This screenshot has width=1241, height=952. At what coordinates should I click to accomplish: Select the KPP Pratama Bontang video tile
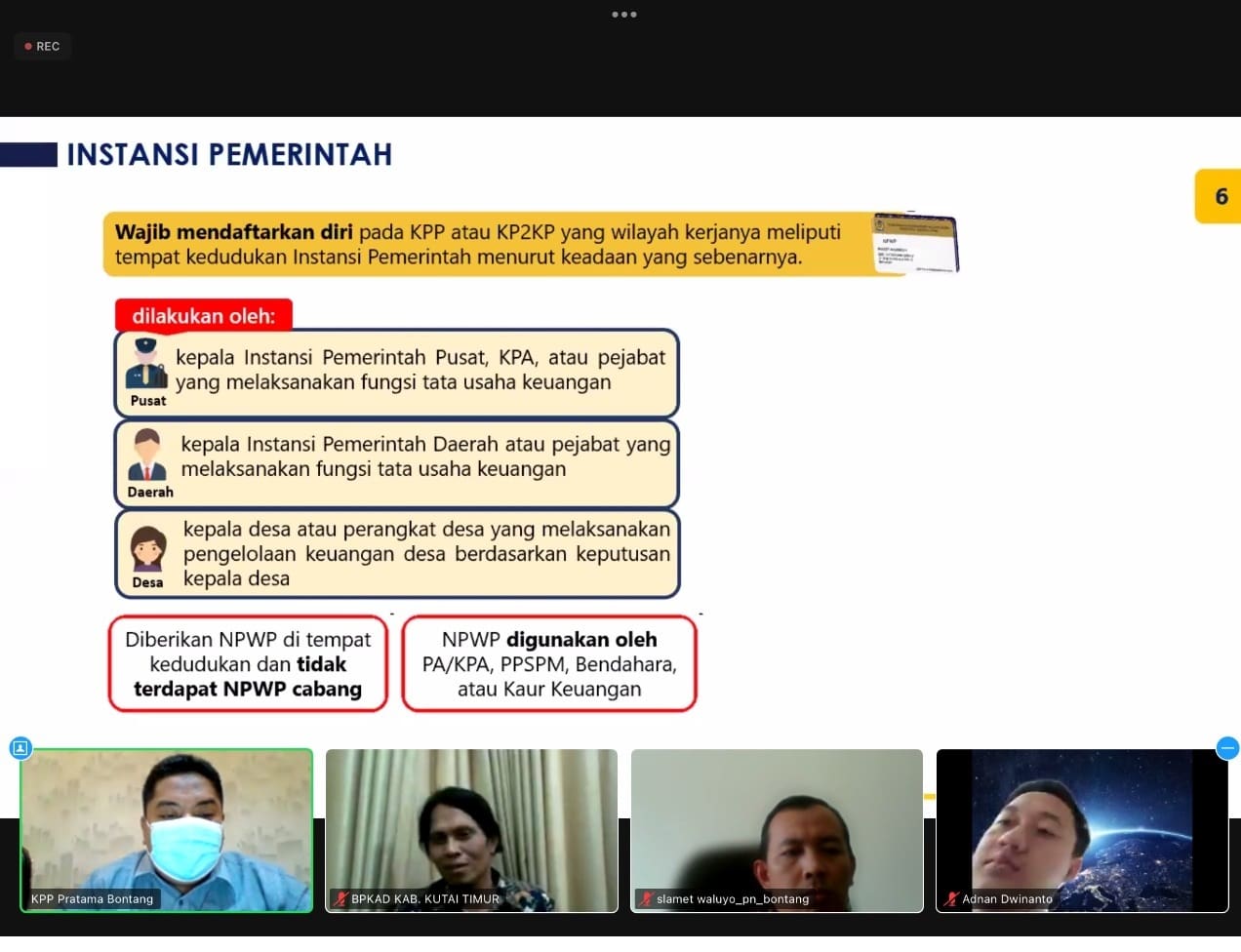point(166,829)
